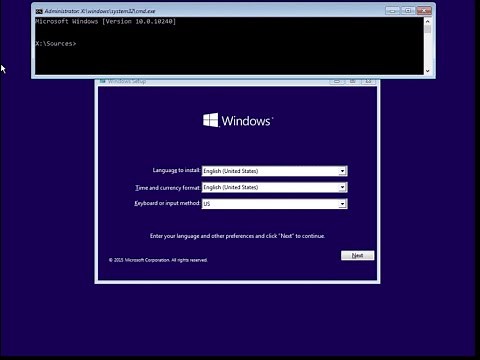Screen dimensions: 480x360
Task: Click the cmd.exe title bar icon
Action: [39, 11]
